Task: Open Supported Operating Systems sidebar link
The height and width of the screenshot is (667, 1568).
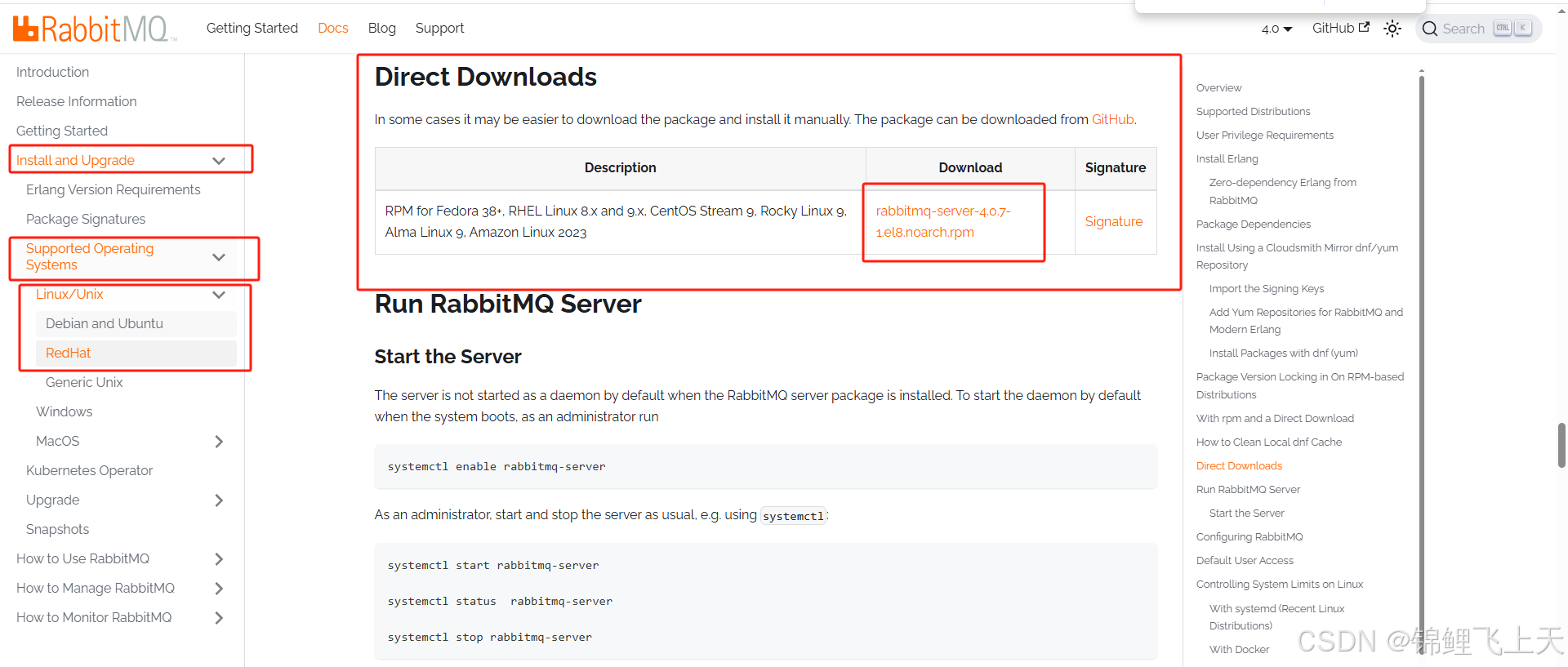Action: [x=90, y=256]
